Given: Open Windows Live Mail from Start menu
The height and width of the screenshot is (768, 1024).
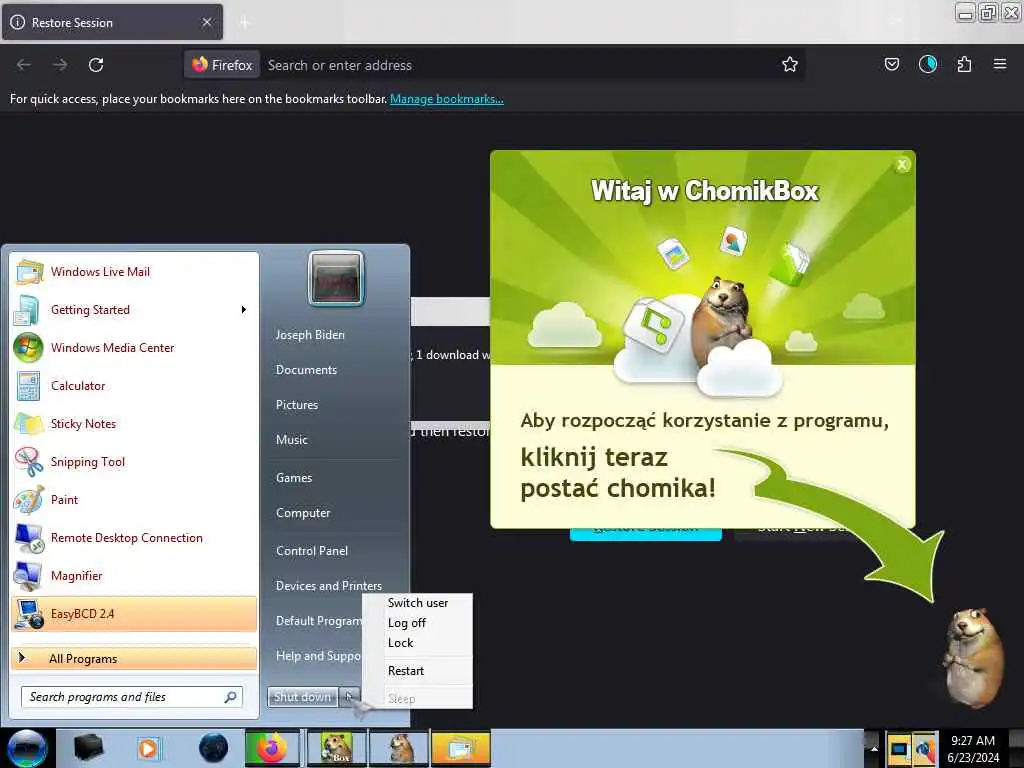Looking at the screenshot, I should click(x=134, y=272).
